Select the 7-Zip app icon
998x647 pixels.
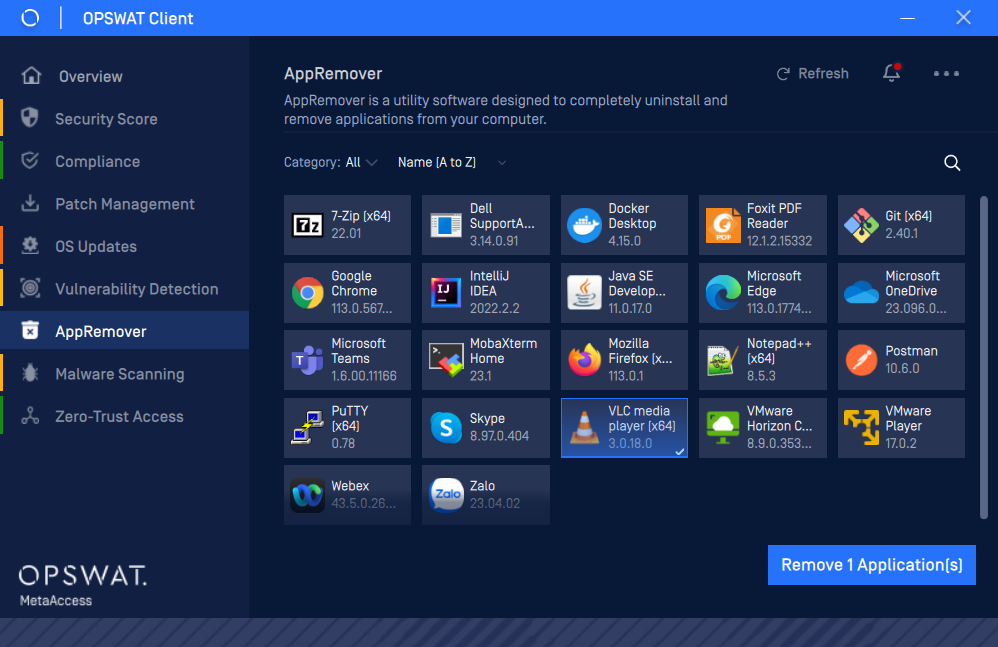tap(307, 225)
